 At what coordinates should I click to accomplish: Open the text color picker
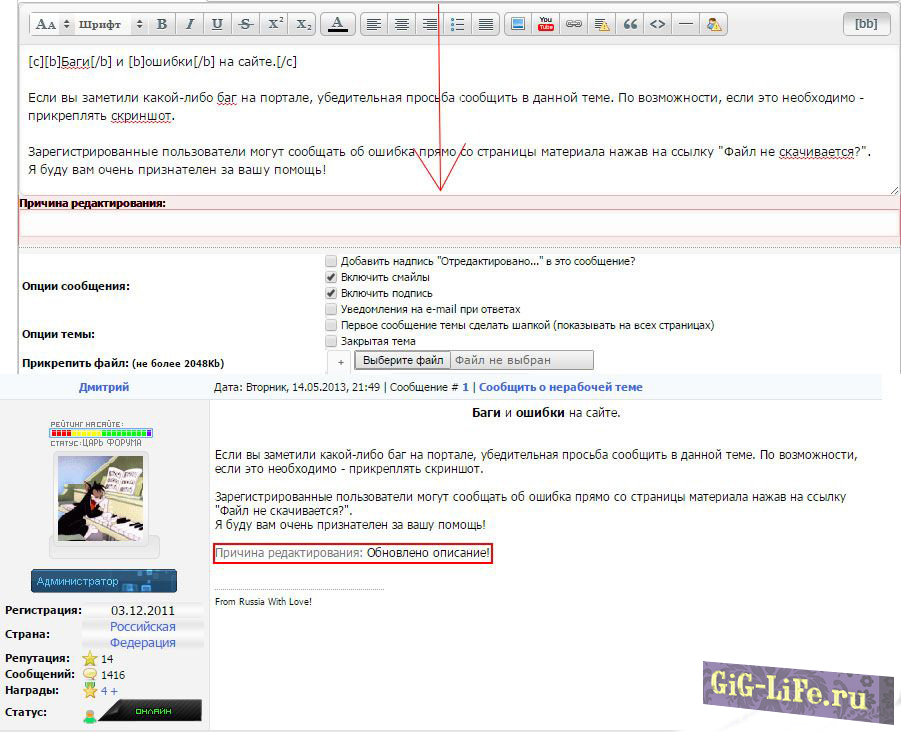[x=338, y=24]
